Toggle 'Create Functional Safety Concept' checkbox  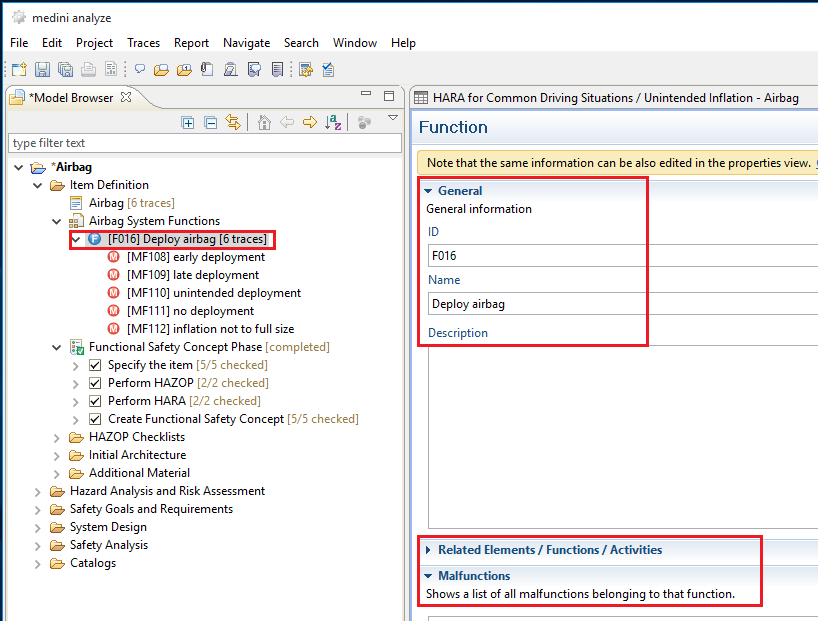tap(96, 419)
